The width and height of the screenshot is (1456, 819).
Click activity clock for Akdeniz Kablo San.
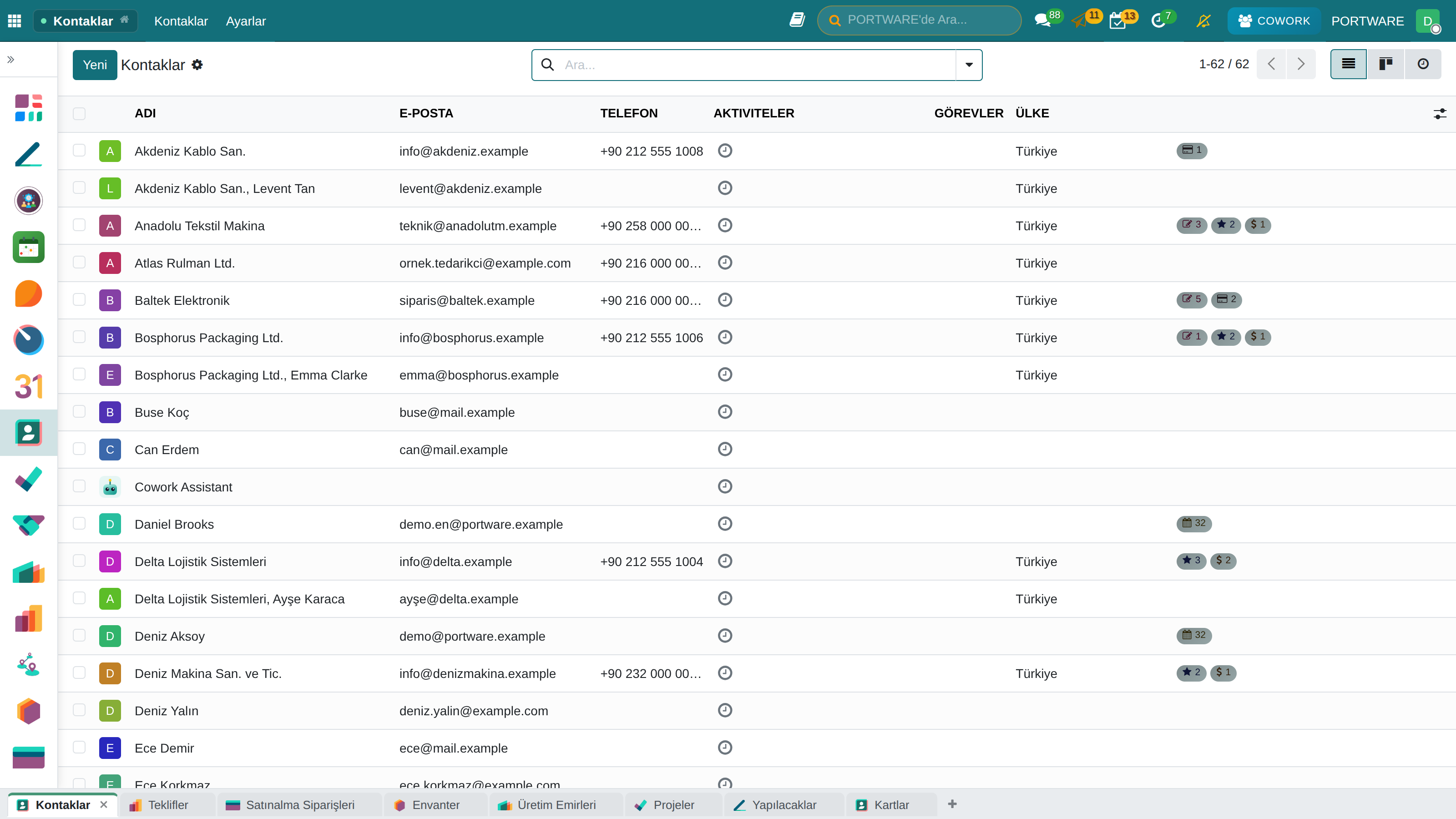click(x=725, y=150)
